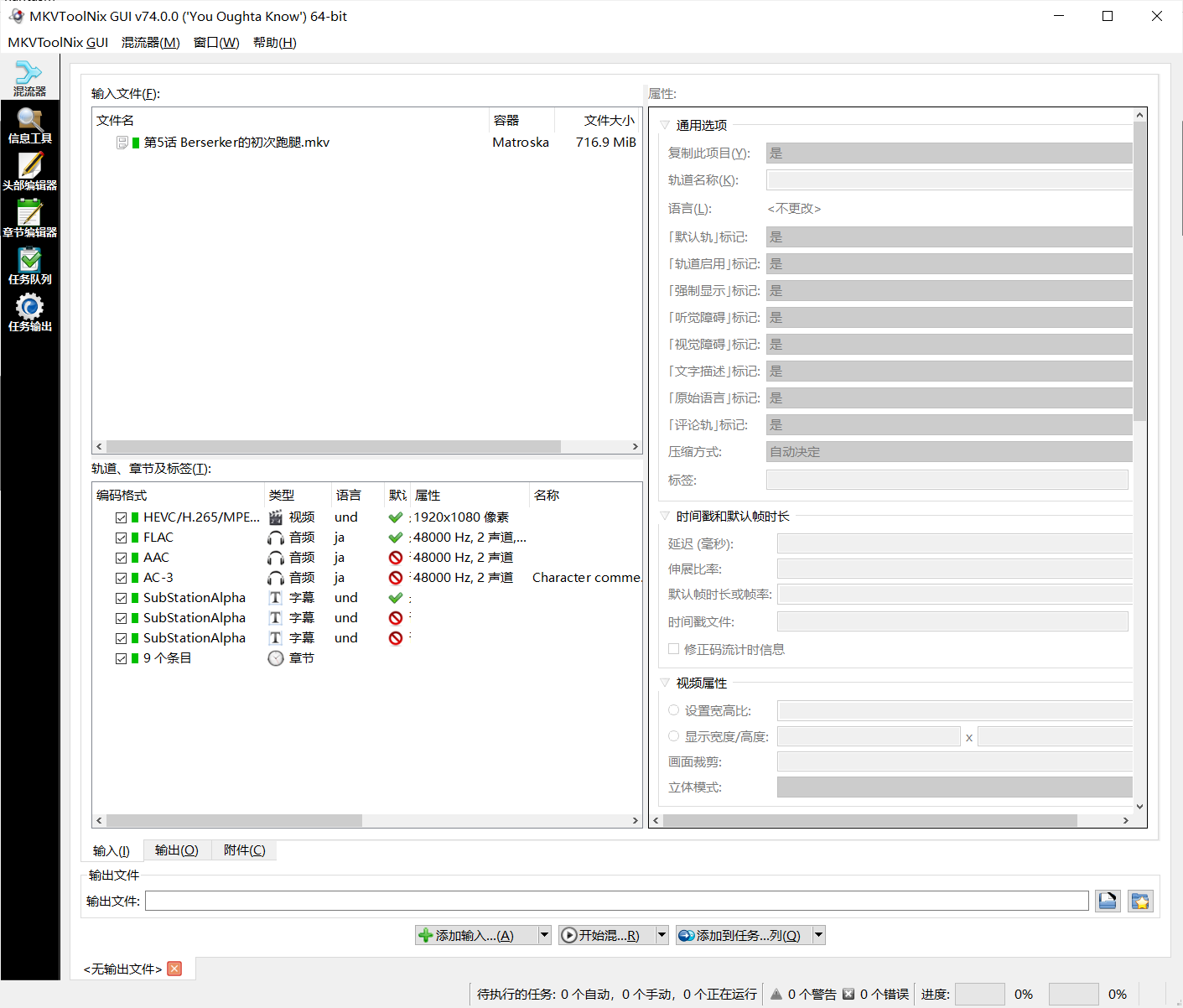The width and height of the screenshot is (1183, 1008).
Task: Open the 窗口(W) menu
Action: tap(216, 42)
